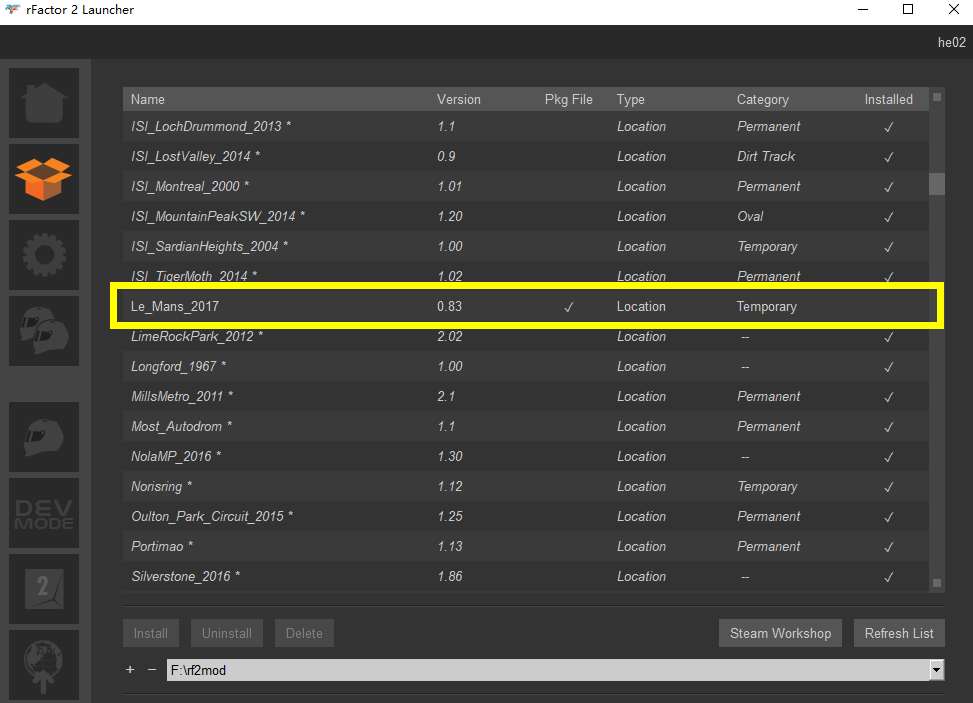Click the plus icon beside the path field
The image size is (973, 703).
[x=130, y=669]
